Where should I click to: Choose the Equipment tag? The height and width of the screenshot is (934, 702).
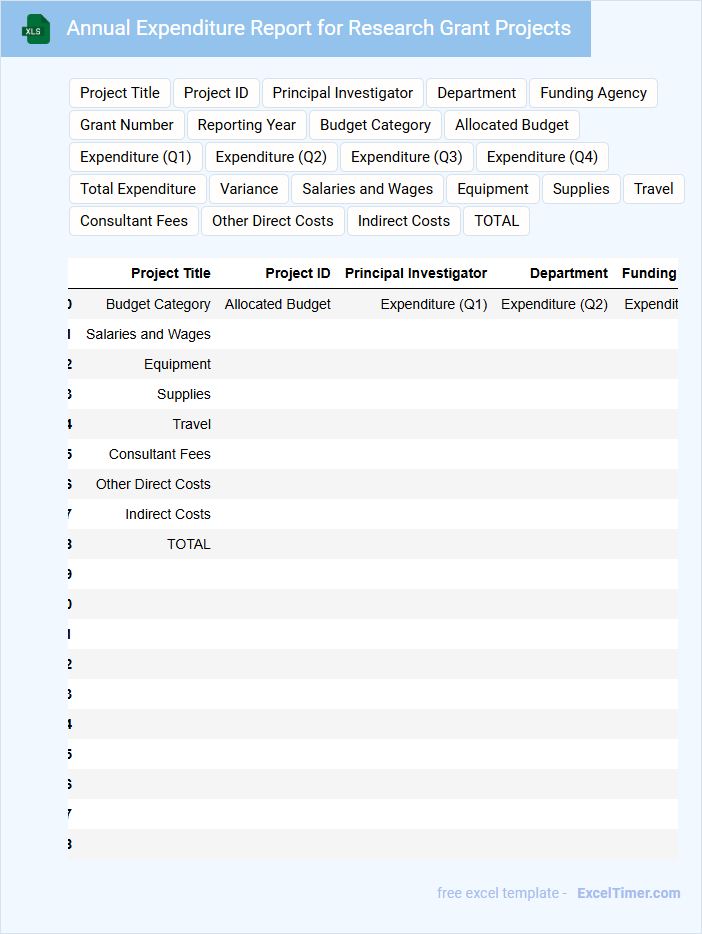pos(492,189)
